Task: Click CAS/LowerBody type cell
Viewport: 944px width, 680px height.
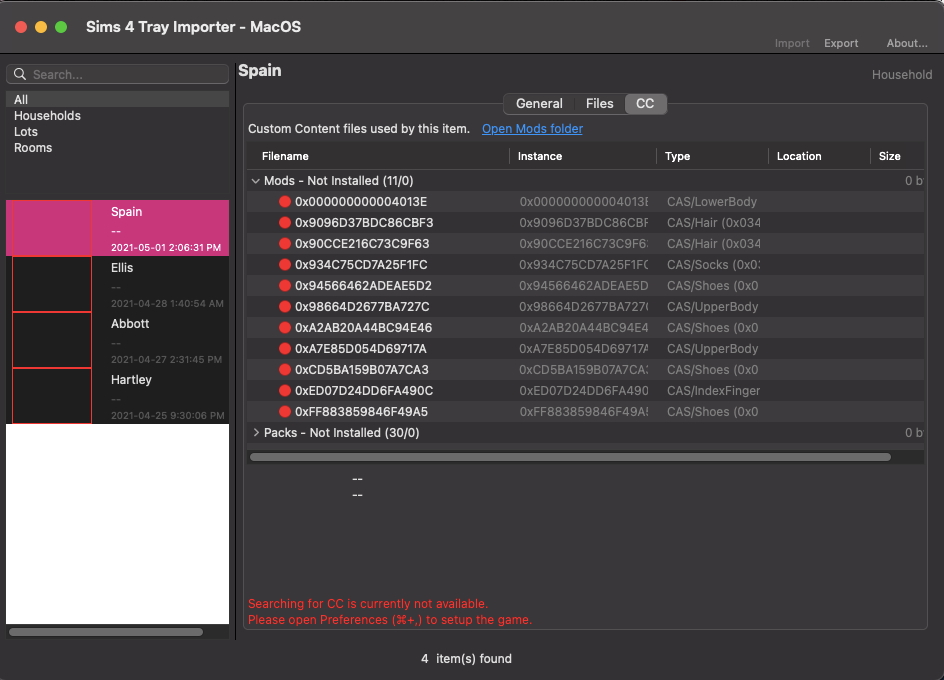Action: coord(712,202)
